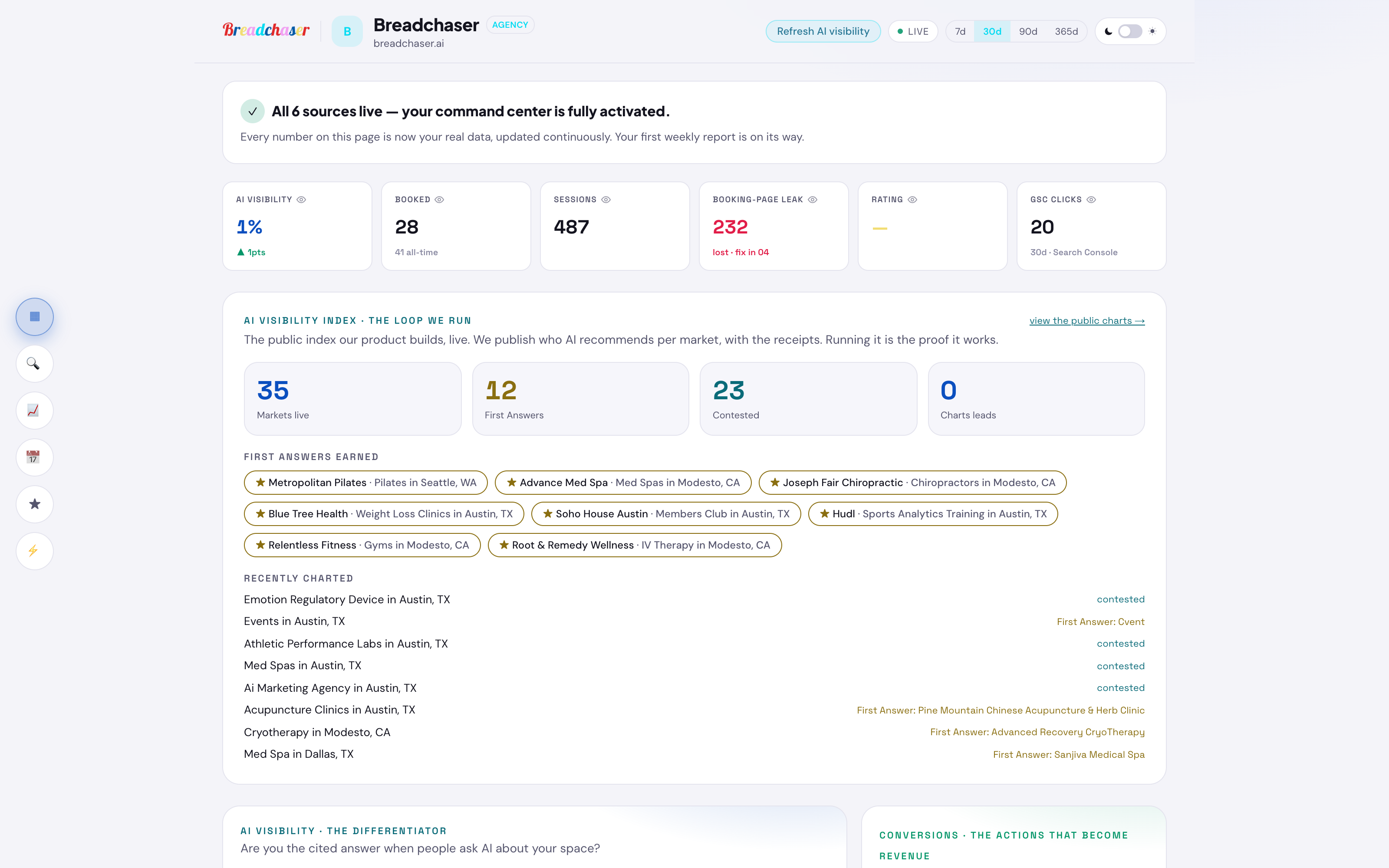Viewport: 1389px width, 868px height.
Task: Toggle Booking-Page Leak eye icon
Action: (x=813, y=200)
